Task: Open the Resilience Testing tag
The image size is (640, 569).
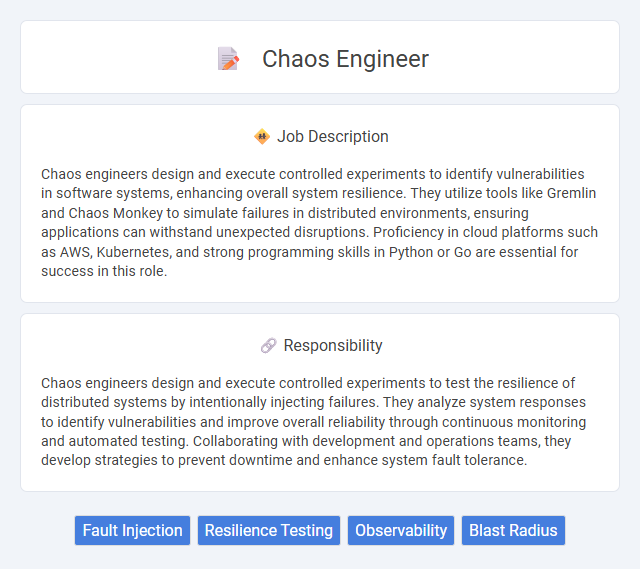Action: (269, 530)
